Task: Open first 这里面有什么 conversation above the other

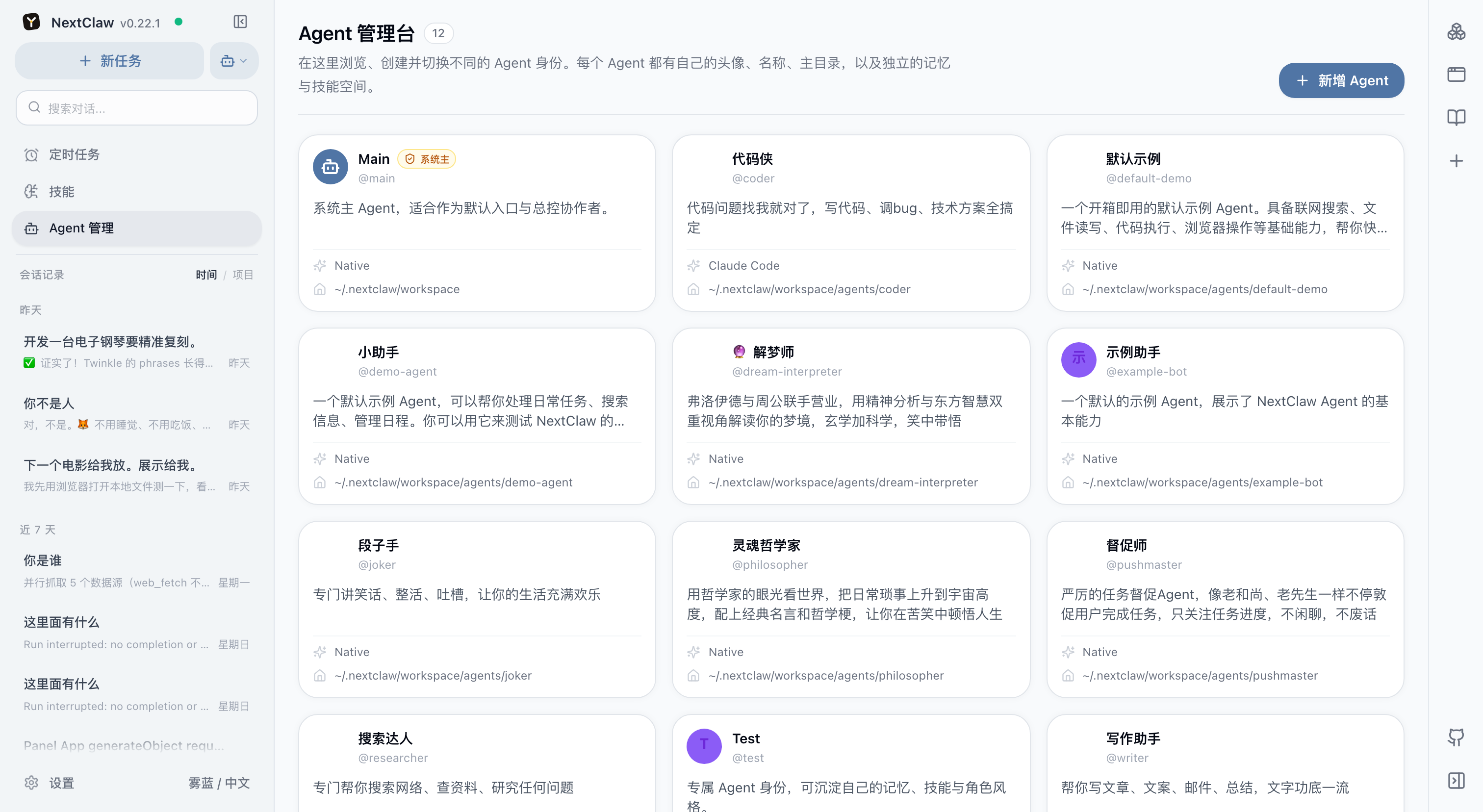Action: [x=136, y=633]
